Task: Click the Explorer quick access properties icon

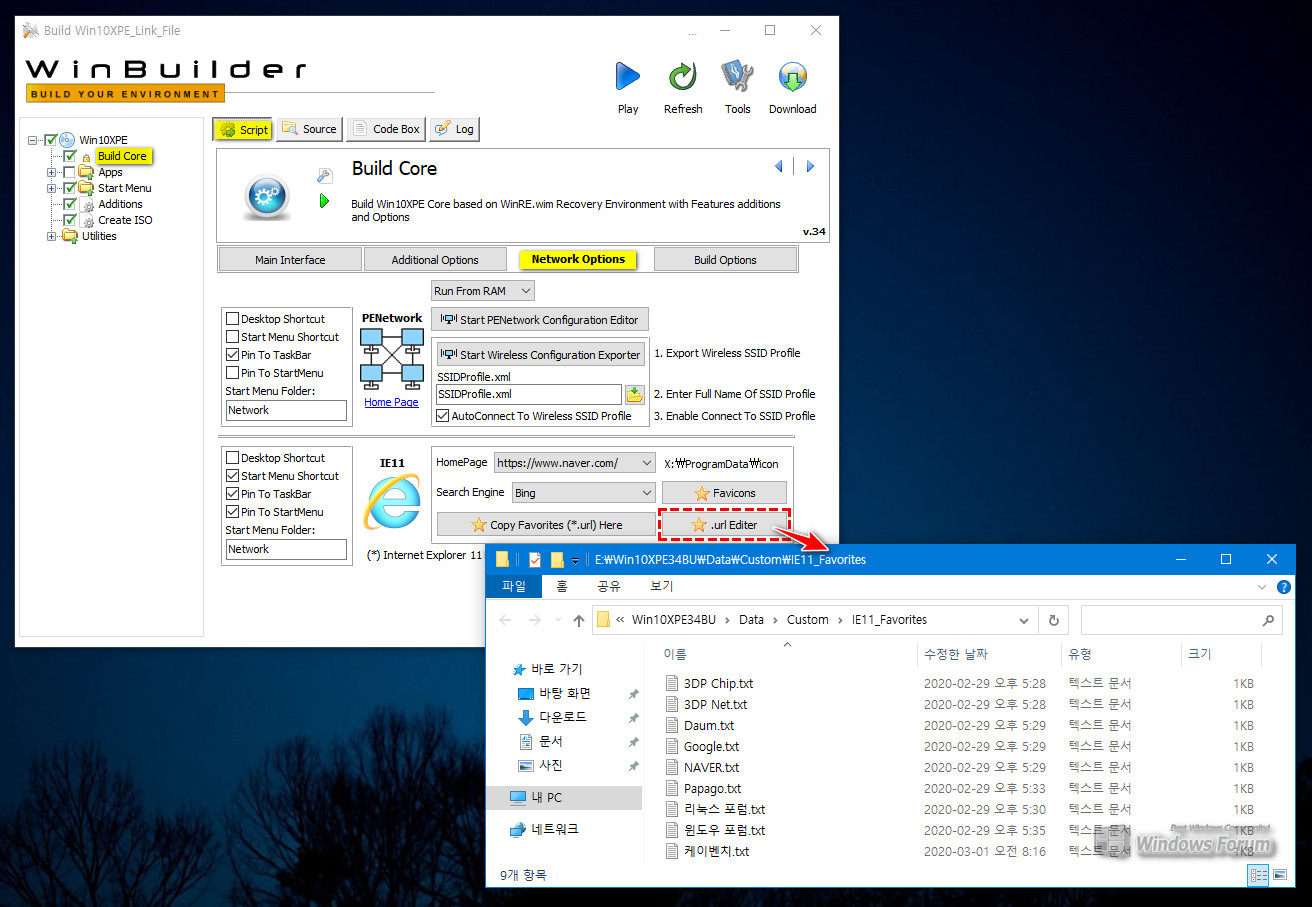Action: [535, 560]
